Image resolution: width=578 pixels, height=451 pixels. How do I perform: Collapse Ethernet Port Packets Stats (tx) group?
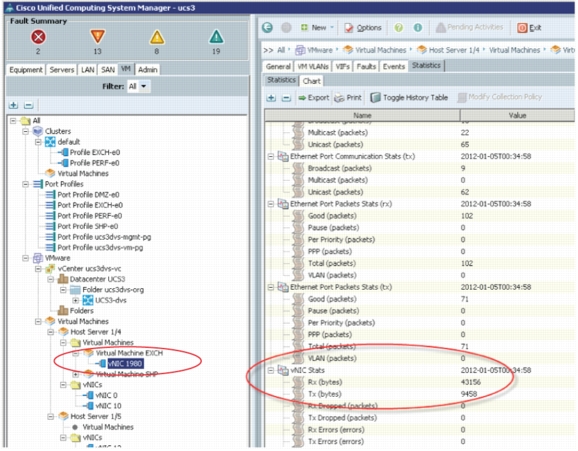(x=271, y=287)
